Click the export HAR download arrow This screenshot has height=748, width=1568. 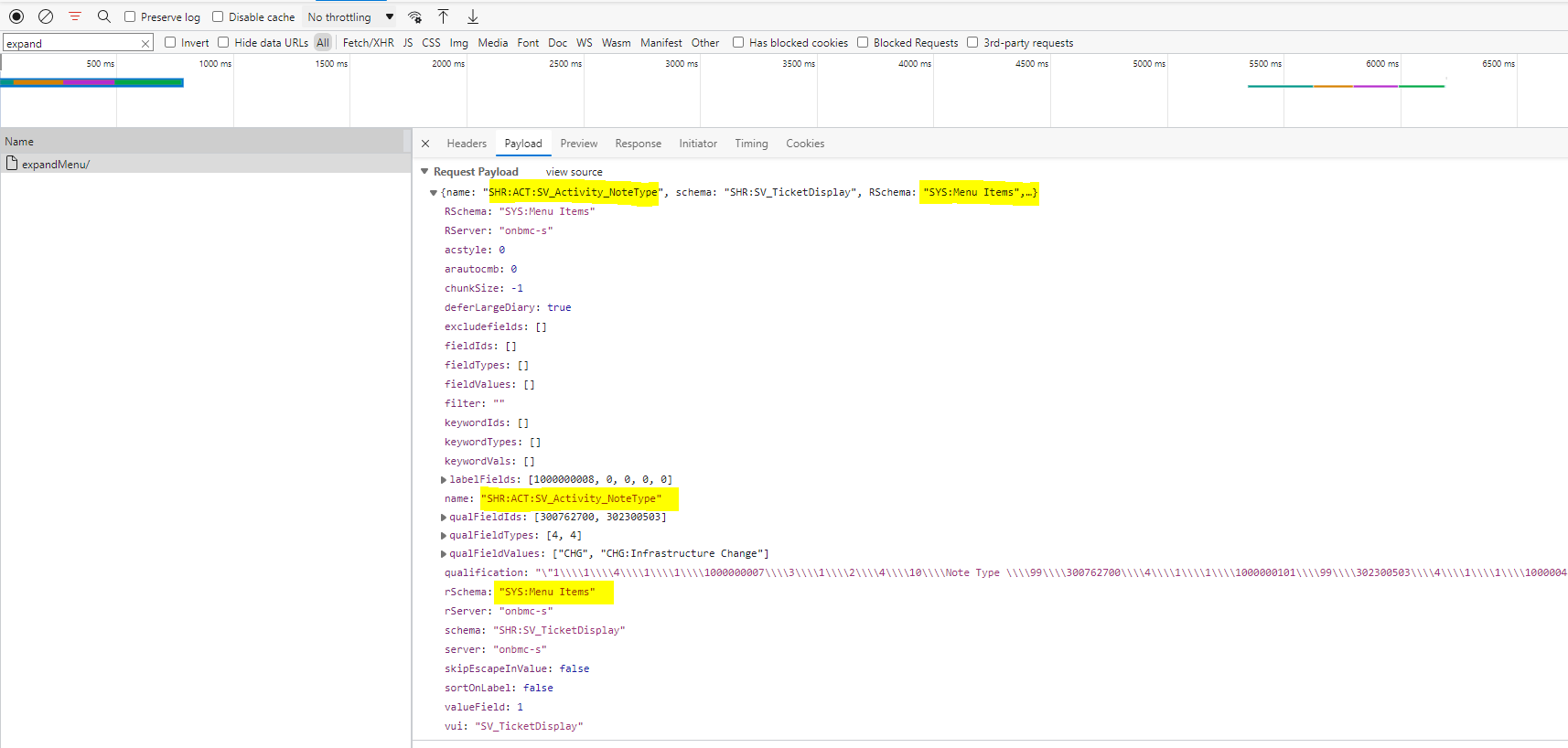point(473,16)
